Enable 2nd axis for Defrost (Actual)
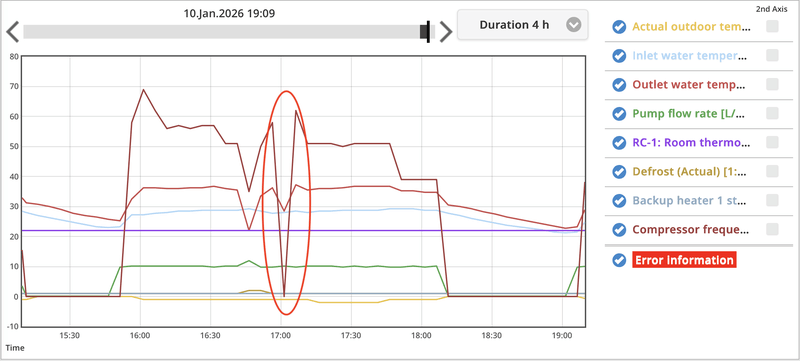The width and height of the screenshot is (800, 361). click(772, 171)
